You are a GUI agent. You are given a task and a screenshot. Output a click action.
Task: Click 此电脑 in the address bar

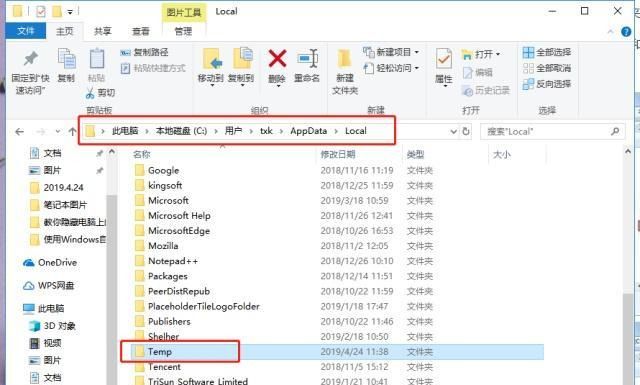click(x=125, y=131)
